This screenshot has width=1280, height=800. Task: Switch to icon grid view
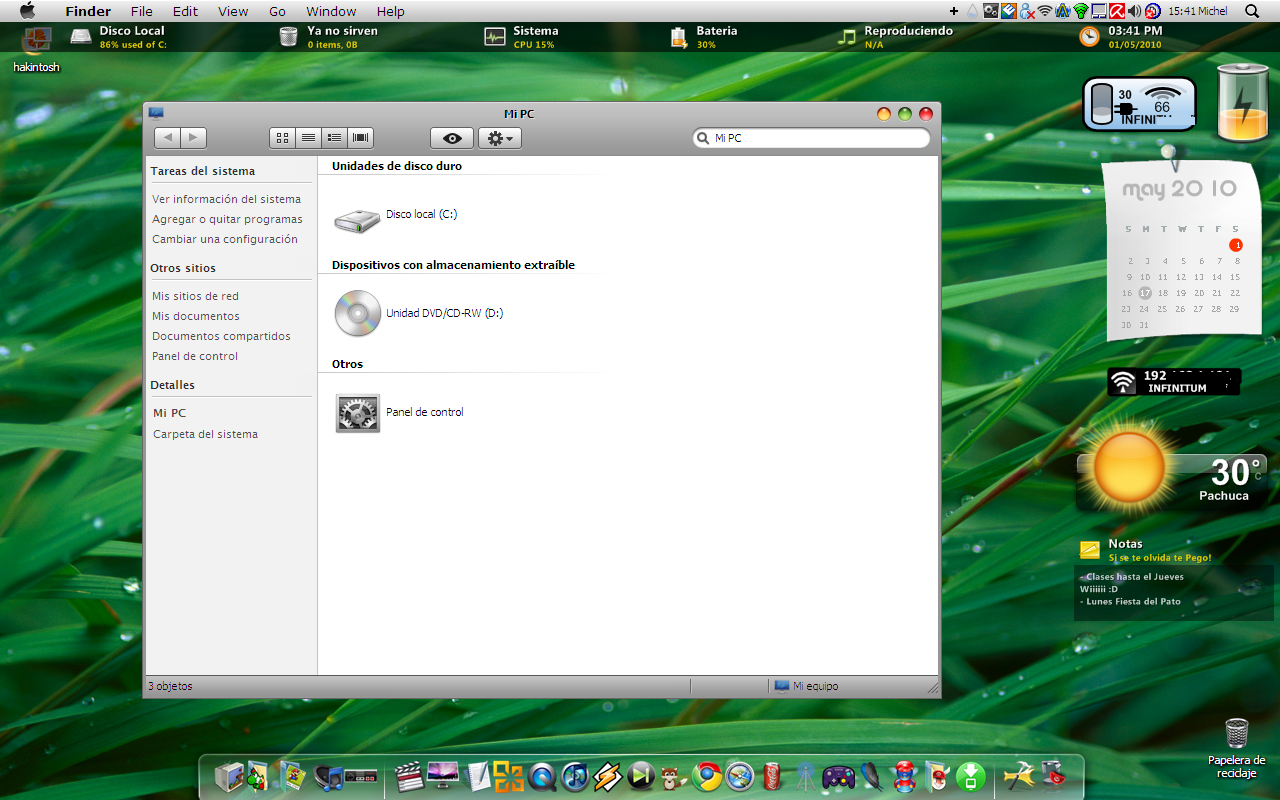point(282,138)
